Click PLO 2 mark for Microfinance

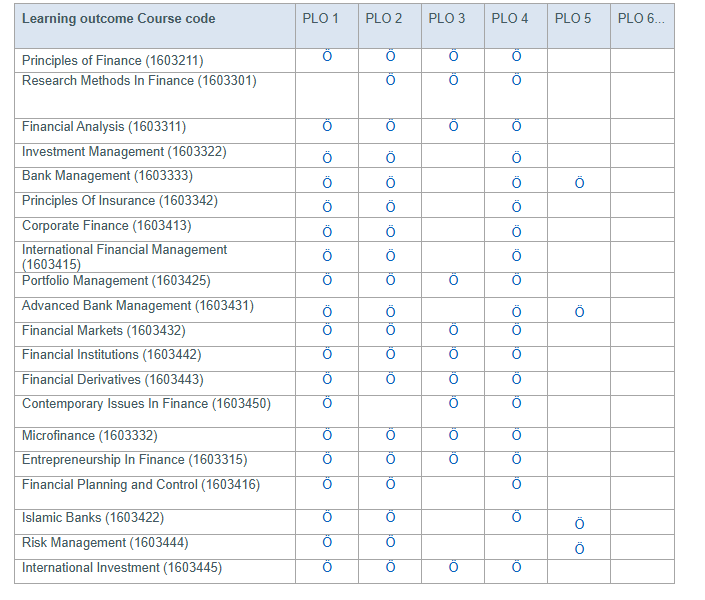(391, 435)
